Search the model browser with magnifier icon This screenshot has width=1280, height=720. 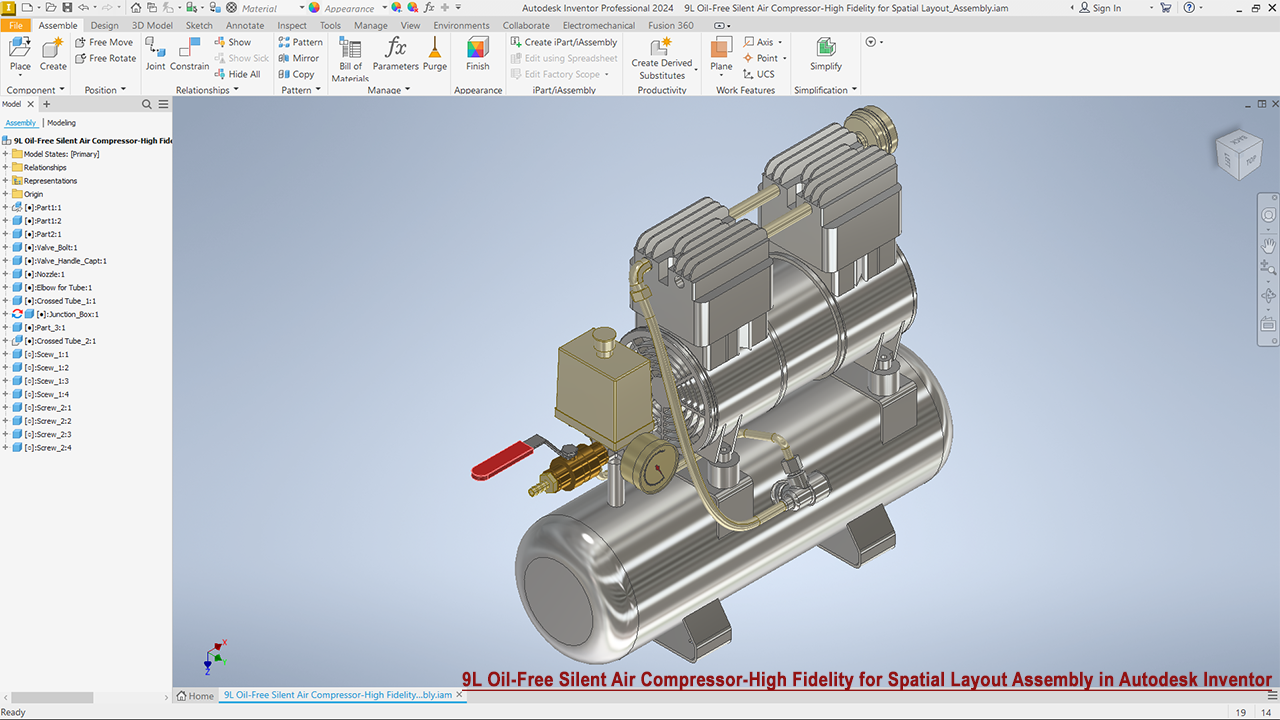tap(147, 104)
